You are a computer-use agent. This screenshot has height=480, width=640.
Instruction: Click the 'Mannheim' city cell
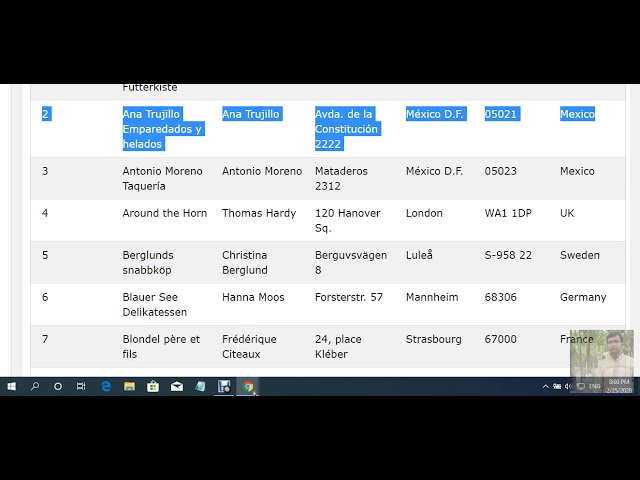click(432, 297)
